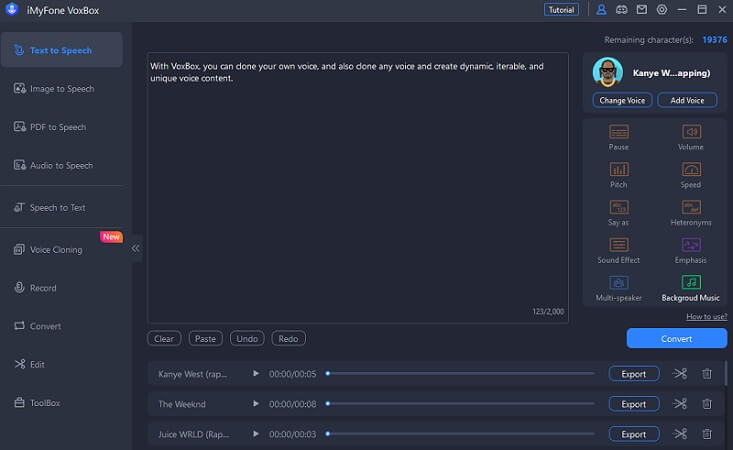Screen dimensions: 733x450
Task: Trim the Kanye West audio clip
Action: (x=680, y=374)
